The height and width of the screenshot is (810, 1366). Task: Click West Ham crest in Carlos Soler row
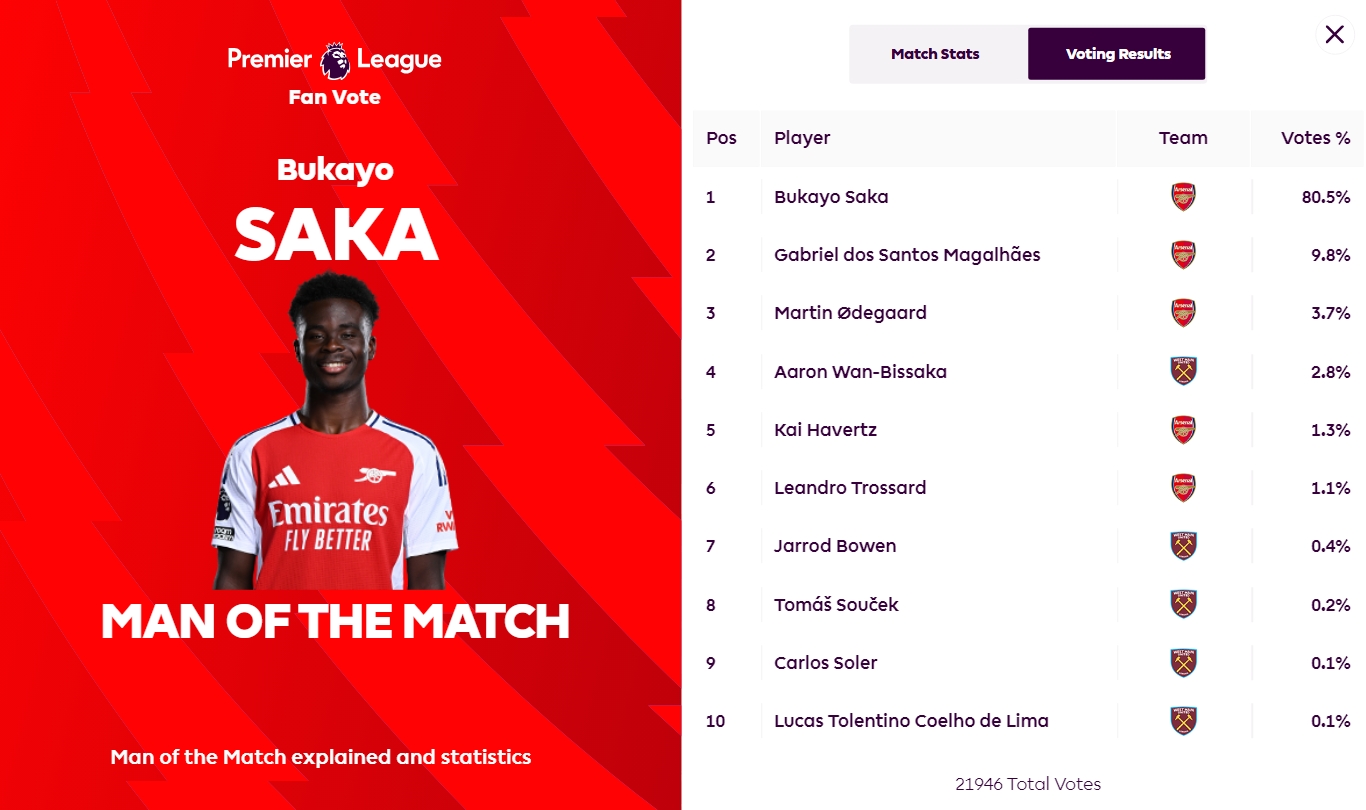pyautogui.click(x=1183, y=662)
